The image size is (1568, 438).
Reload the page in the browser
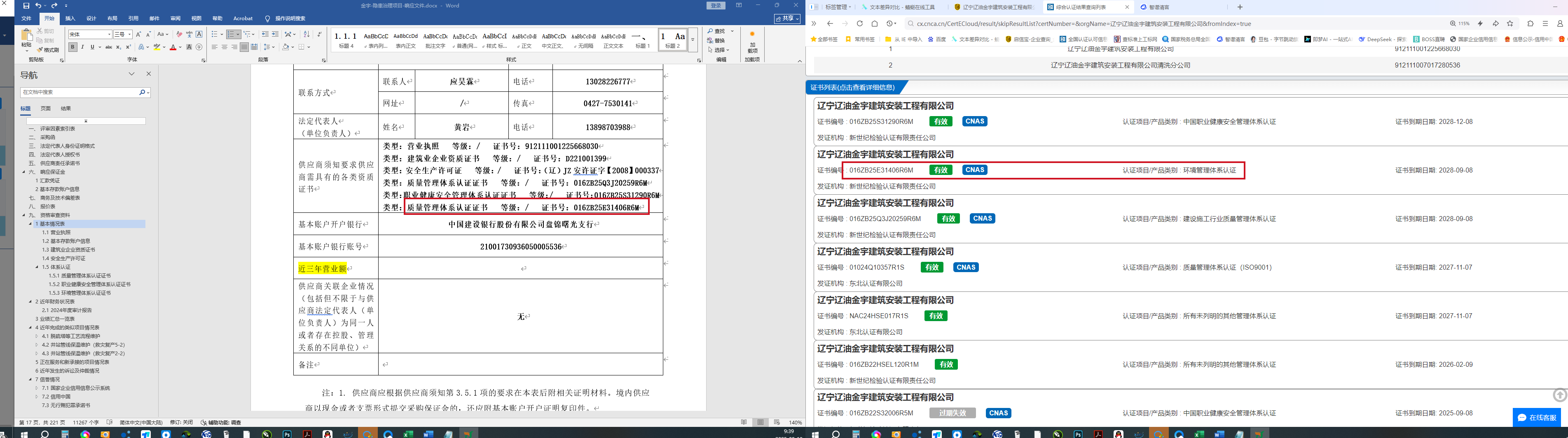click(859, 24)
